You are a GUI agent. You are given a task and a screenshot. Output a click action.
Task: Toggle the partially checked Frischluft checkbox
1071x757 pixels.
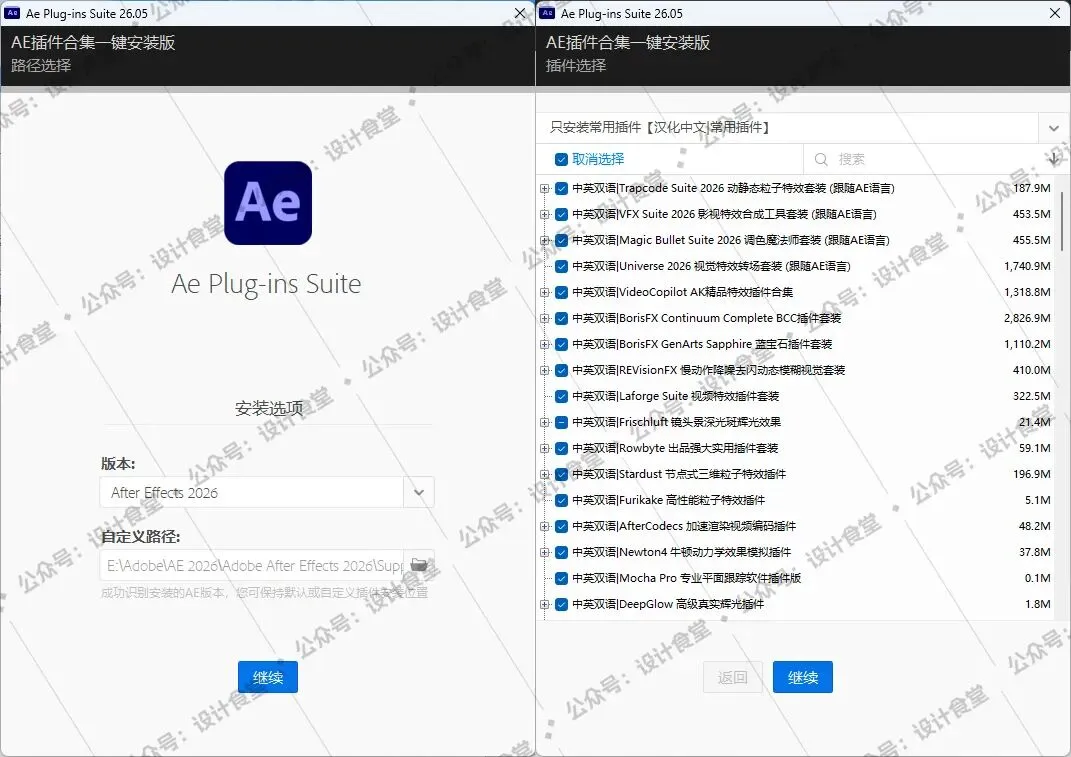click(x=561, y=422)
